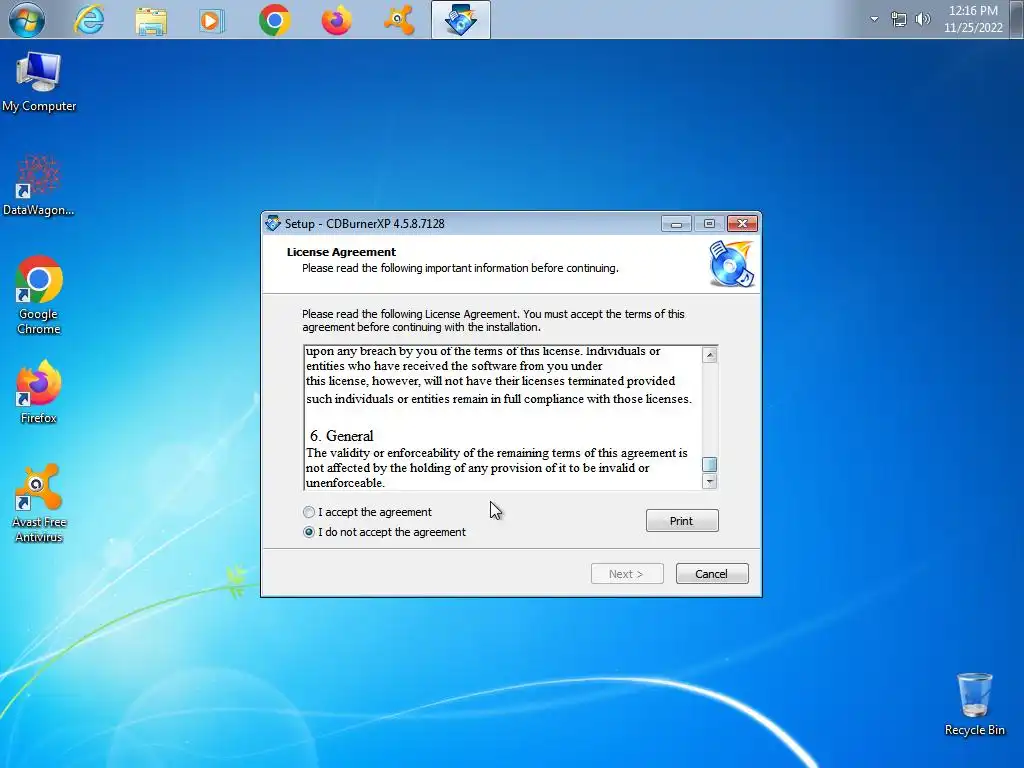
Task: Click the CDBurnerXP setup taskbar button
Action: 460,20
